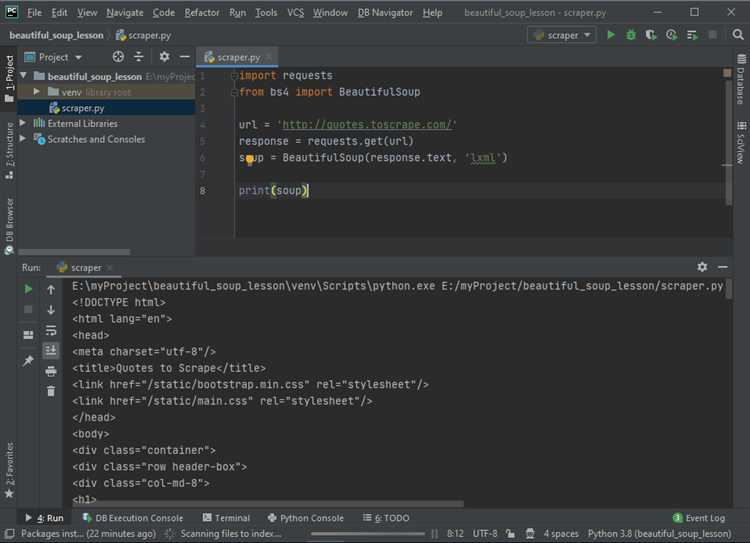Open the UTF-8 encoding selector
This screenshot has height=543, width=750.
coord(485,533)
